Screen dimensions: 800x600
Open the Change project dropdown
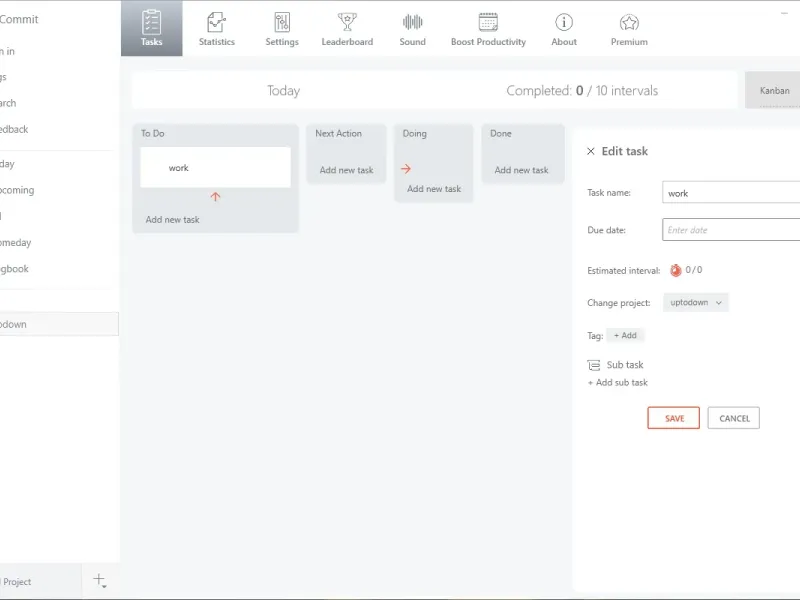[695, 303]
